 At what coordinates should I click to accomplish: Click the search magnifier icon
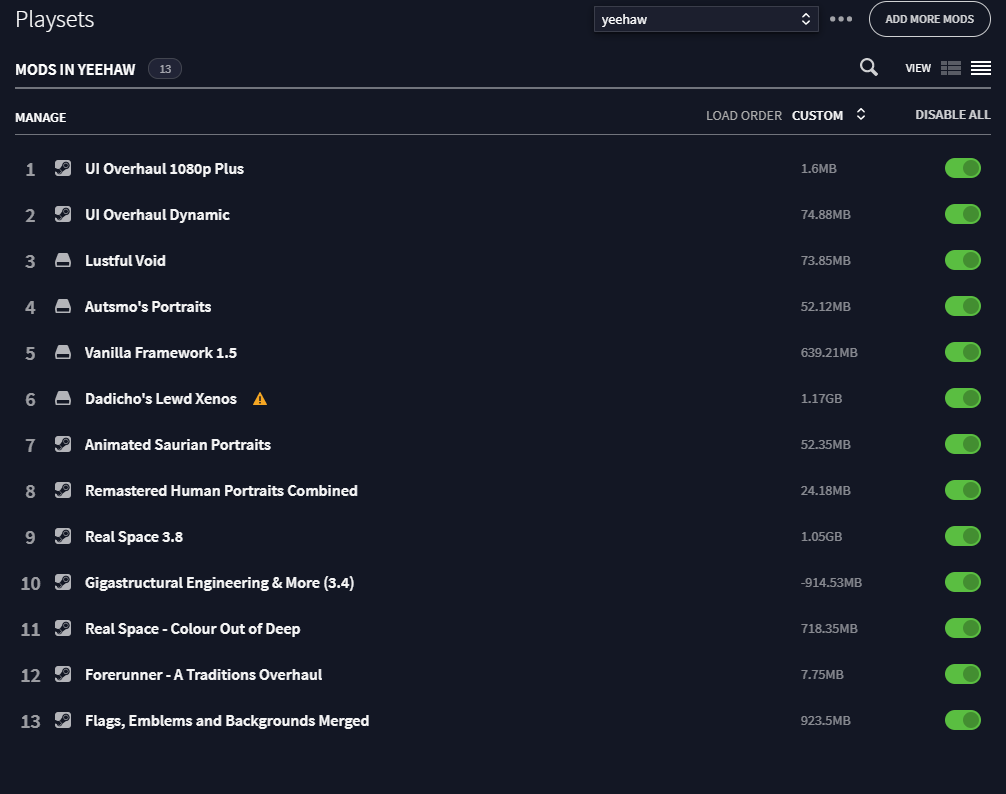point(869,67)
